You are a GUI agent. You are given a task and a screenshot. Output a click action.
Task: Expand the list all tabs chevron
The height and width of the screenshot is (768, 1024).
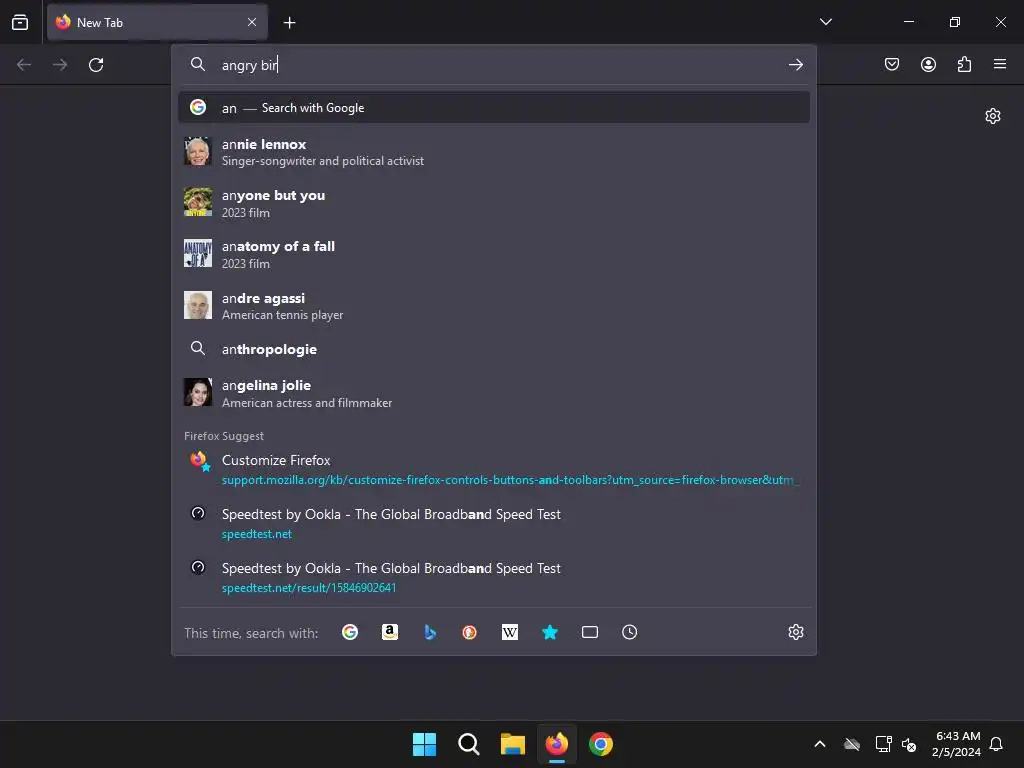click(x=825, y=22)
